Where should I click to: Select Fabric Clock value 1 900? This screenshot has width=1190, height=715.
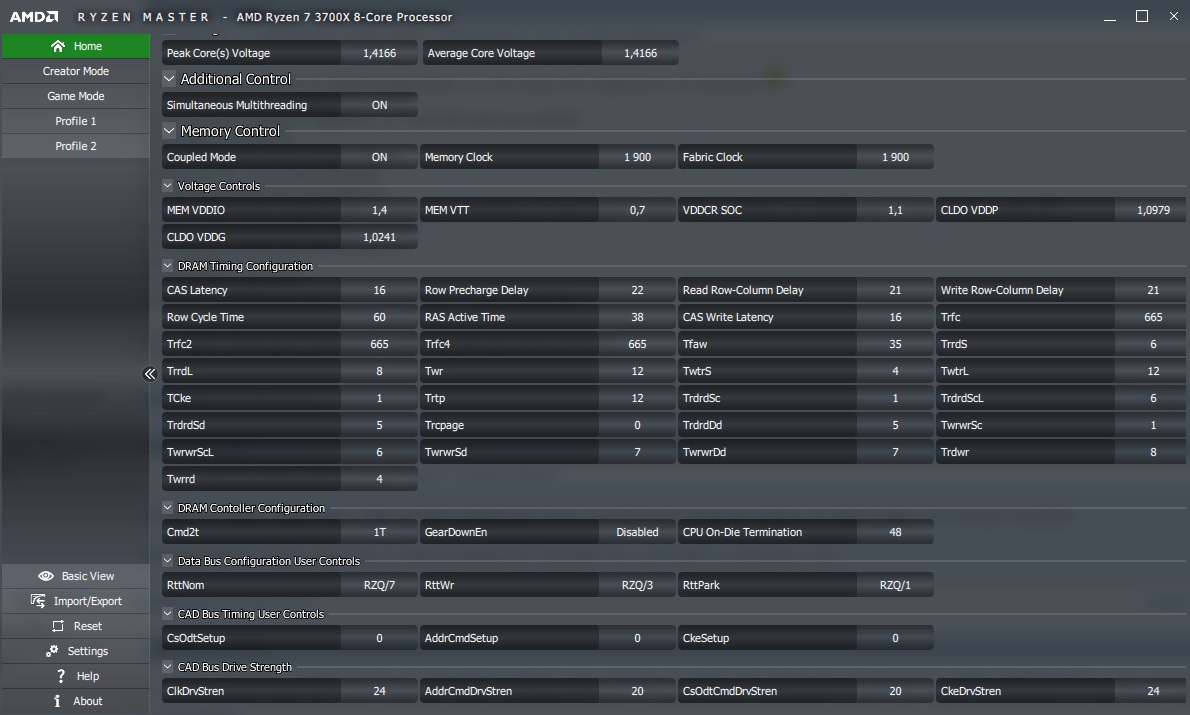[x=896, y=157]
